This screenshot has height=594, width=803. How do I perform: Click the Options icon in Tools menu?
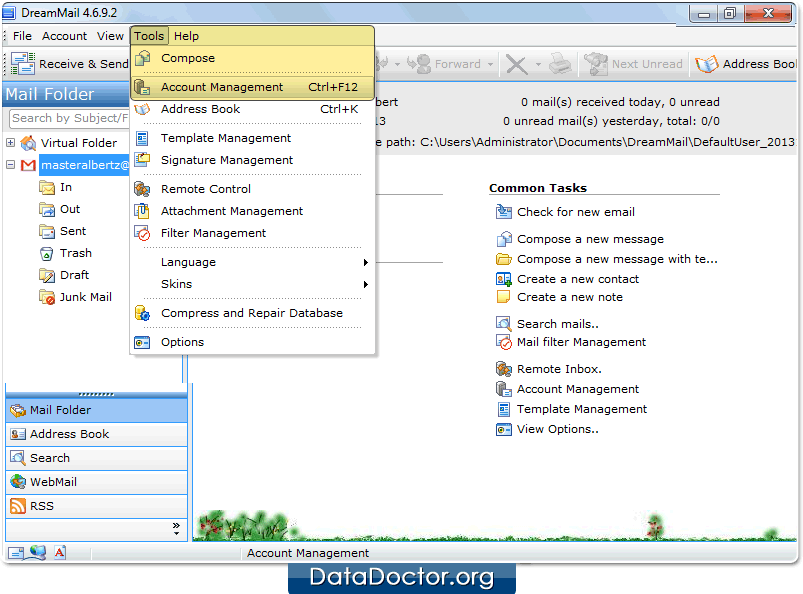click(142, 342)
